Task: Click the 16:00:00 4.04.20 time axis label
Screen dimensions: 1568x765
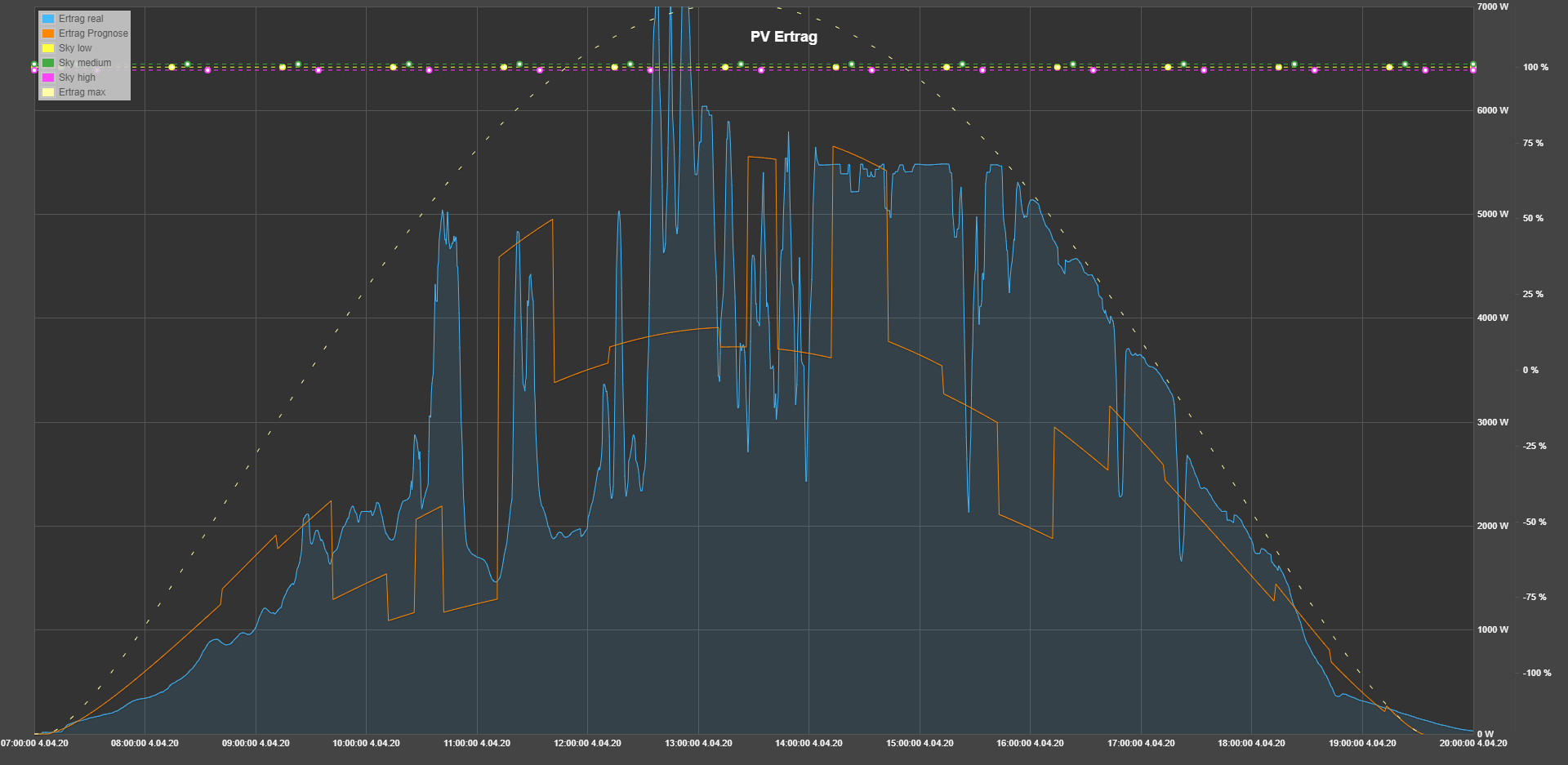Action: (1030, 743)
